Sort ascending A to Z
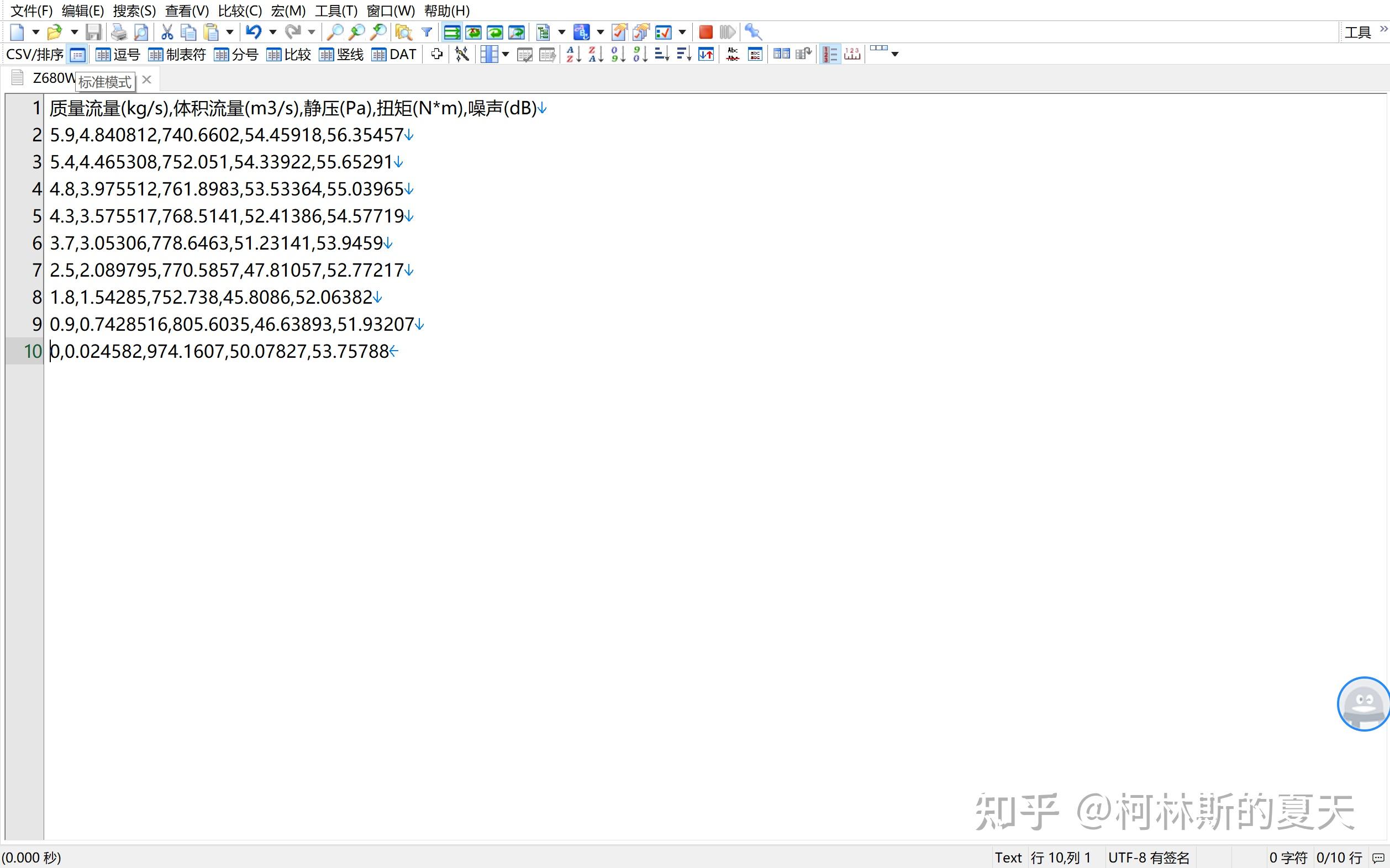The image size is (1390, 868). pyautogui.click(x=573, y=55)
